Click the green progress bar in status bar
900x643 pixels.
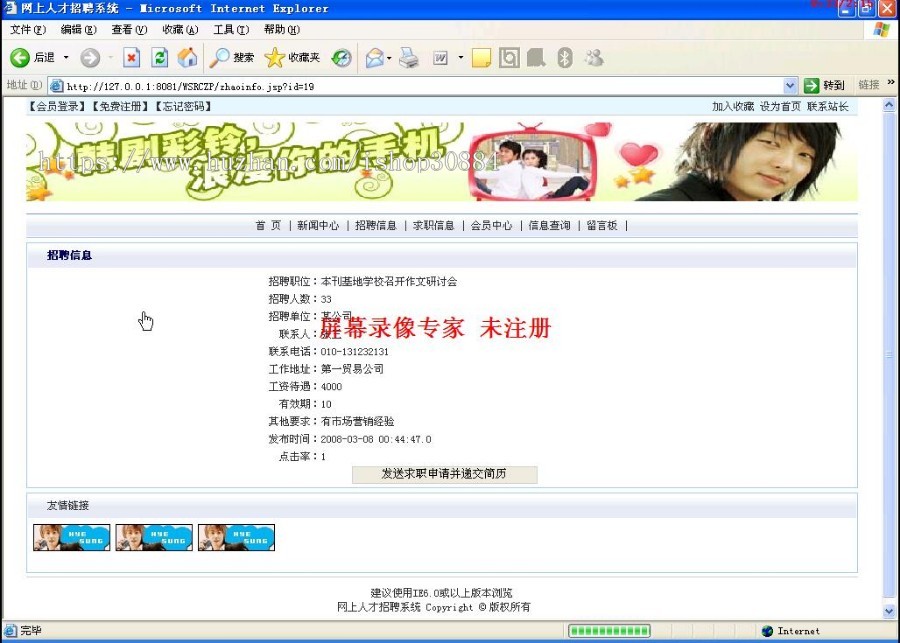(608, 631)
